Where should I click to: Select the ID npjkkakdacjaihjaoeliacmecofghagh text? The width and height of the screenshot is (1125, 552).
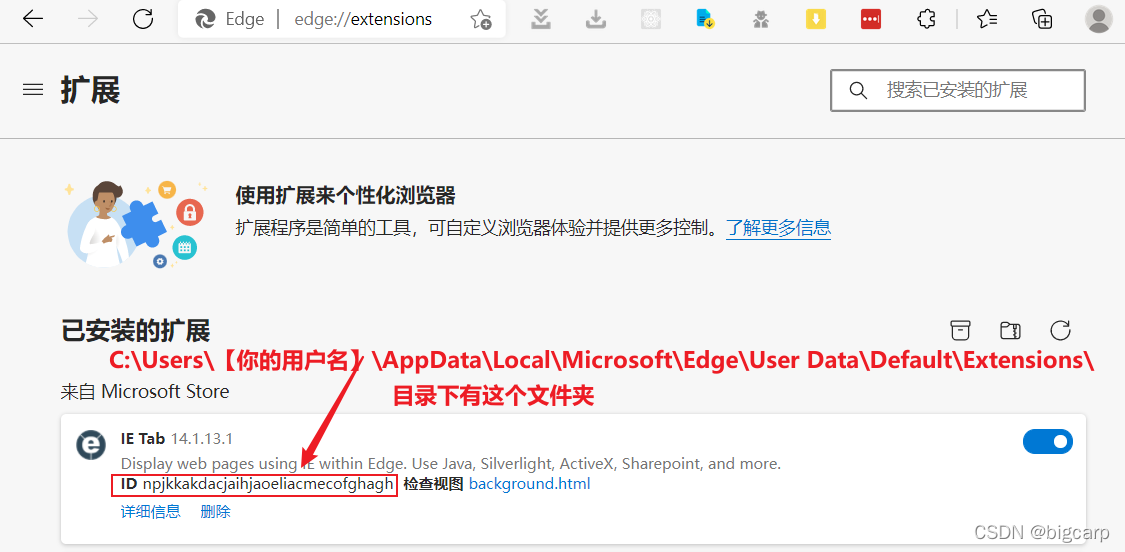[x=258, y=485]
